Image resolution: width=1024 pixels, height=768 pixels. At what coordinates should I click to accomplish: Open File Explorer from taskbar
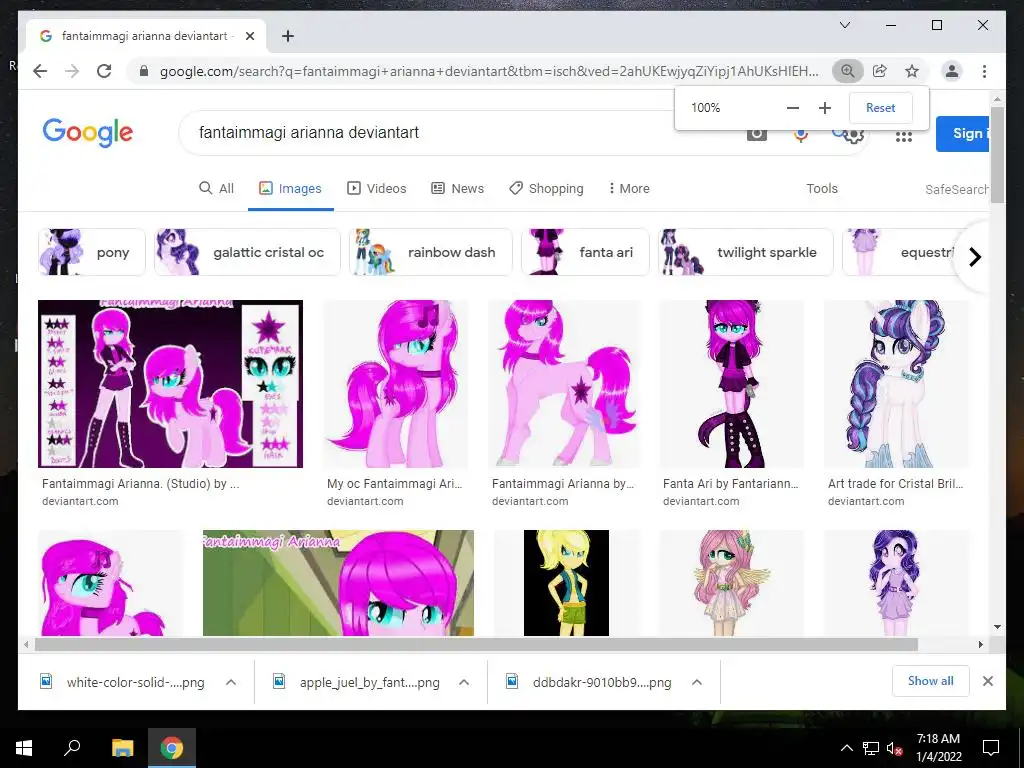coord(122,748)
